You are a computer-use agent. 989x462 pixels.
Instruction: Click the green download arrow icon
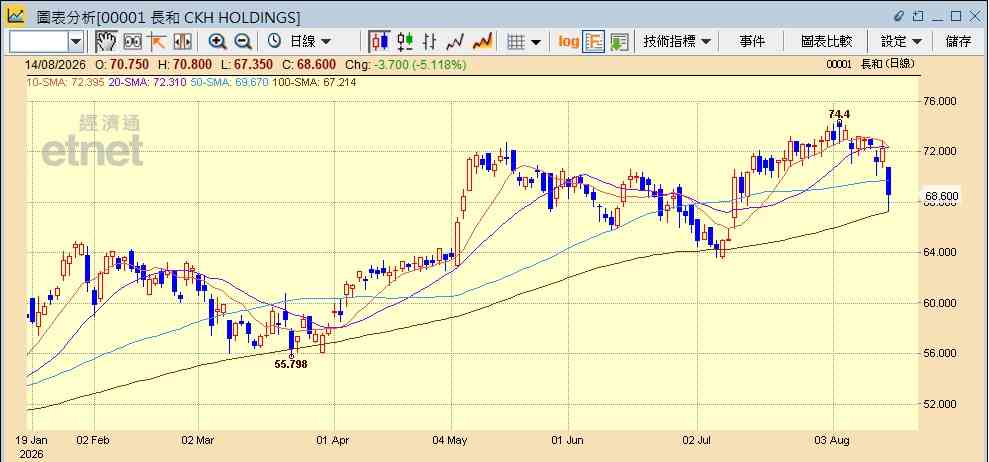(619, 42)
